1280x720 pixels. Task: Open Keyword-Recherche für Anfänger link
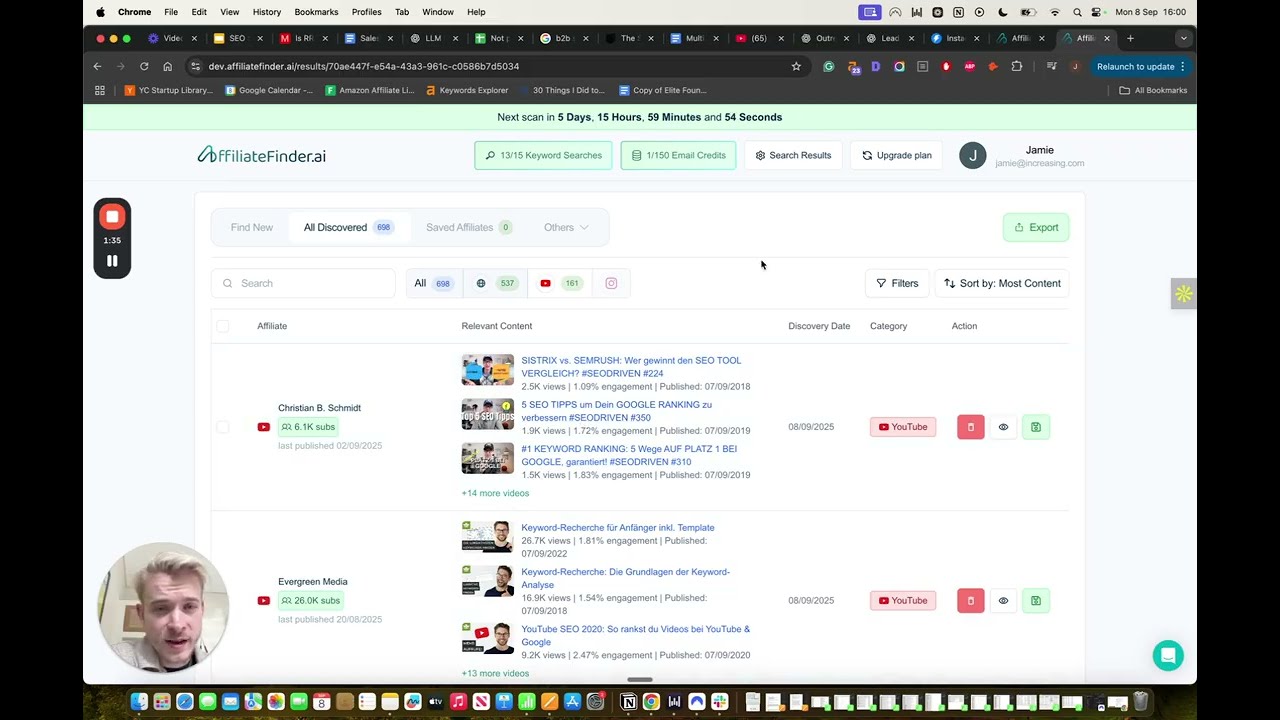(x=618, y=527)
